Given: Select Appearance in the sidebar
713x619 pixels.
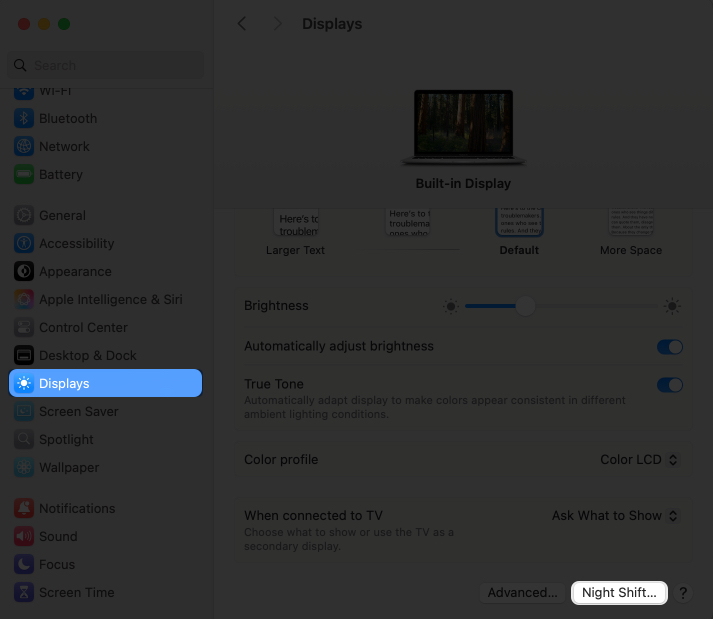Looking at the screenshot, I should coord(105,272).
